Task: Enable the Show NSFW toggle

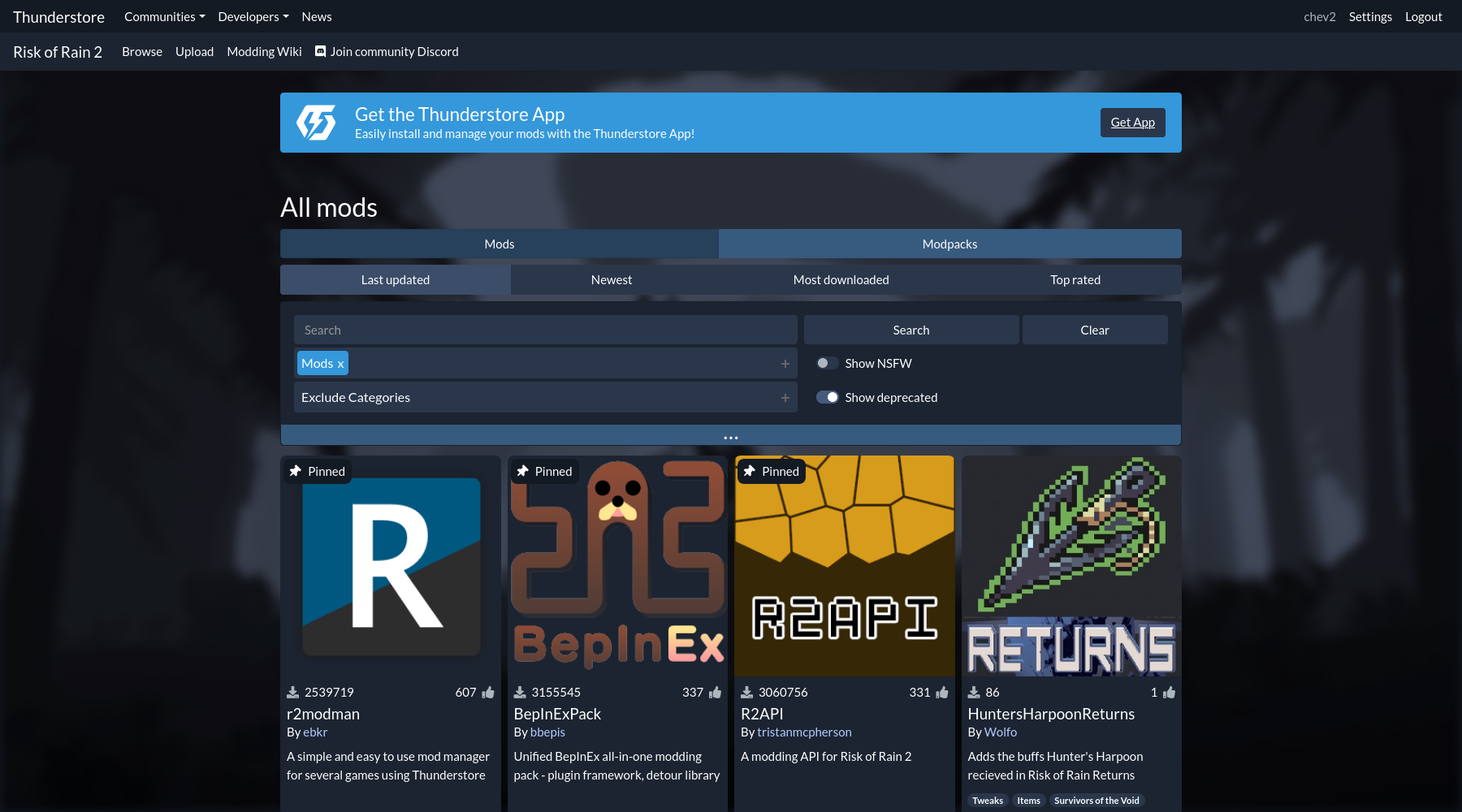Action: 827,363
